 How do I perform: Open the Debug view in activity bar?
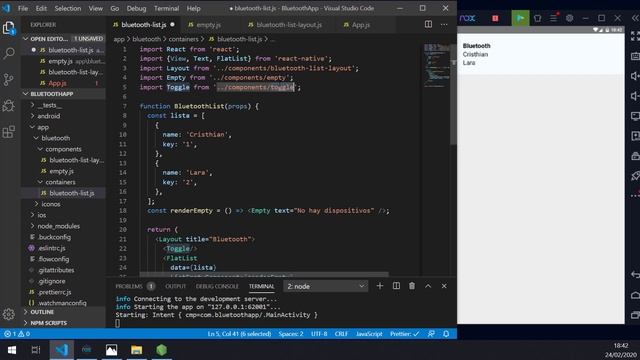9,106
